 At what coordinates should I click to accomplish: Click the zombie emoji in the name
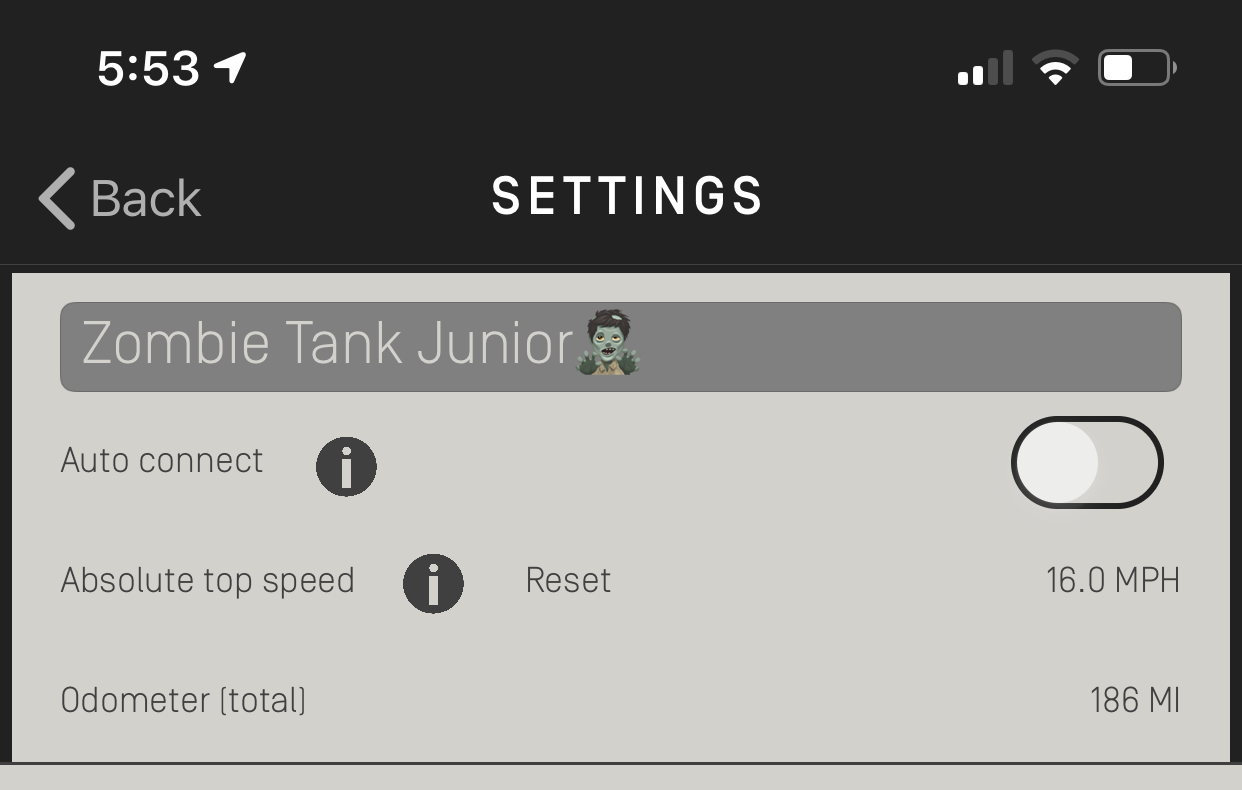pos(608,343)
